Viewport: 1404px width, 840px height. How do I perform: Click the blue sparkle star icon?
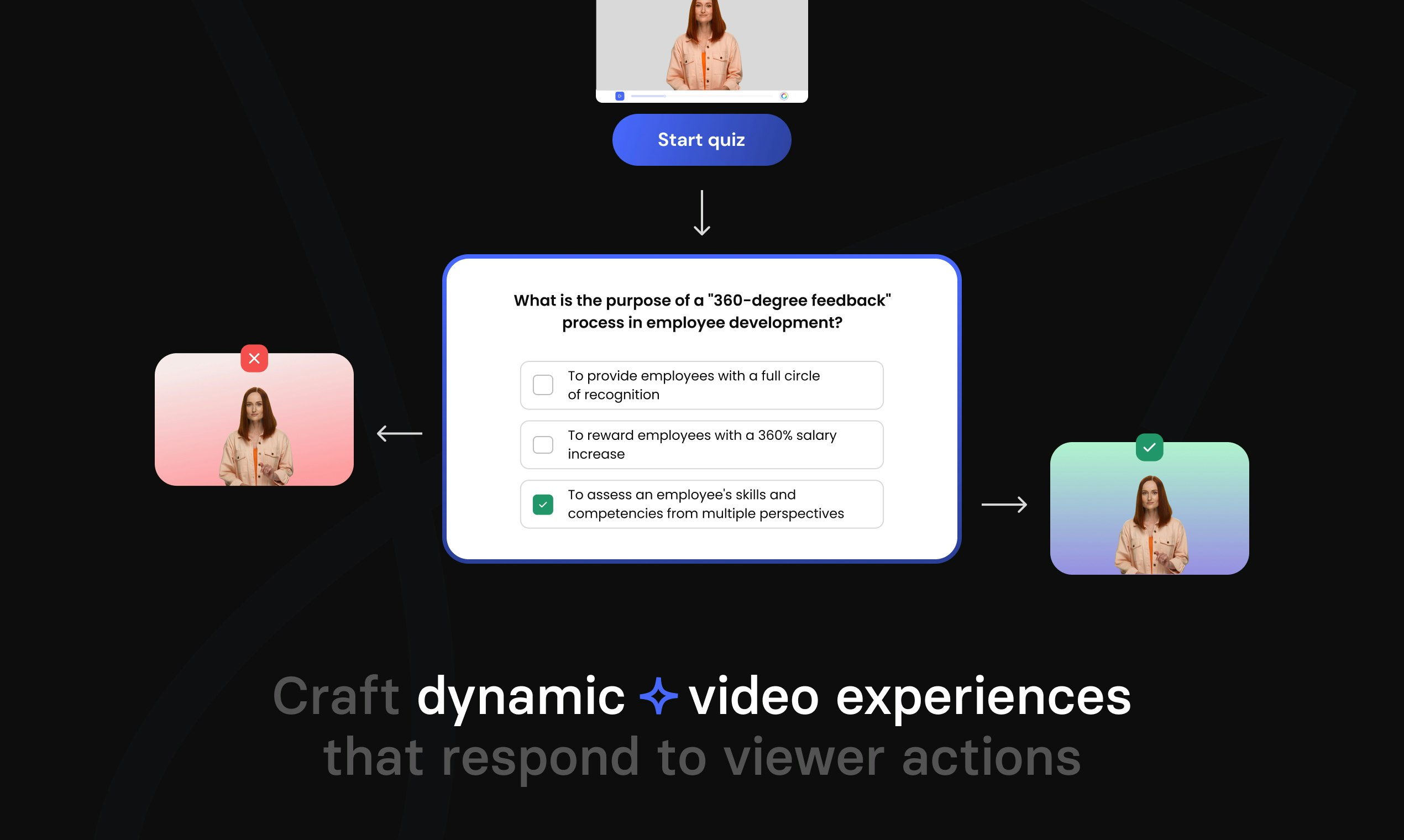tap(658, 696)
